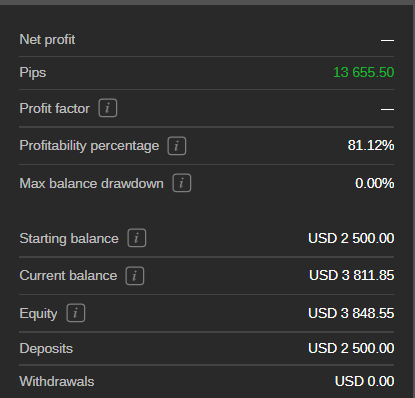Click the 81.12% profitability value

(x=371, y=145)
